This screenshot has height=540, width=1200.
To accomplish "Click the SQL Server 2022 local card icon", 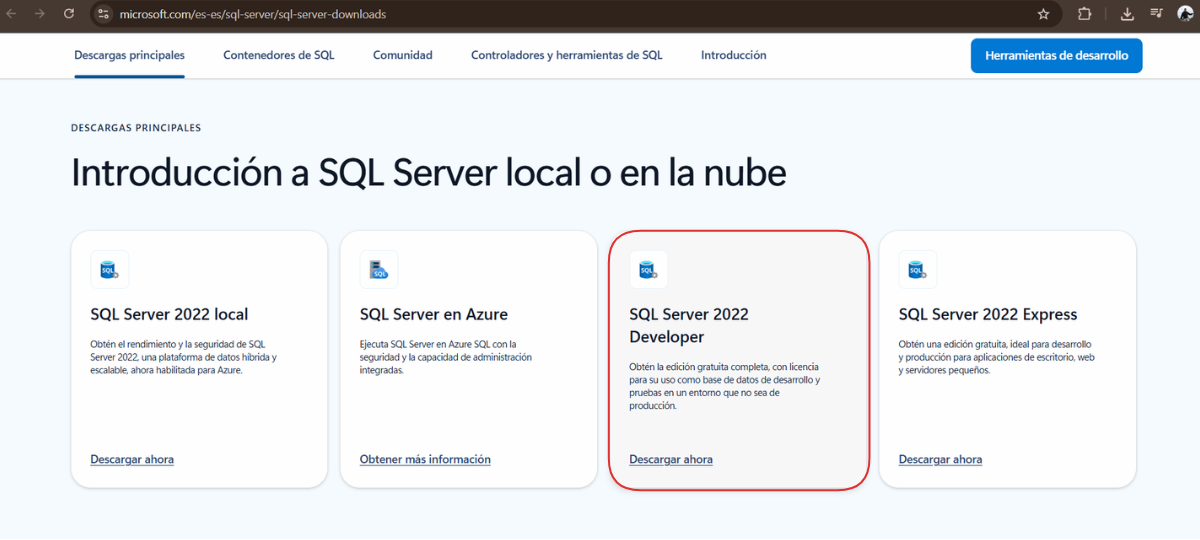I will pyautogui.click(x=109, y=270).
